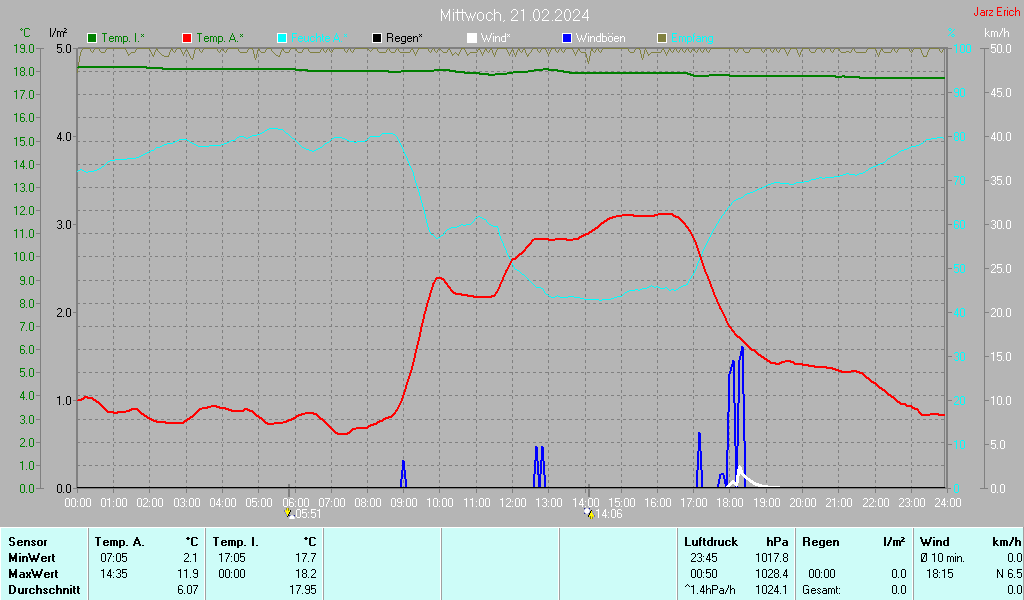The height and width of the screenshot is (600, 1024).
Task: Click the Wind km/h table header
Action: [x=970, y=542]
